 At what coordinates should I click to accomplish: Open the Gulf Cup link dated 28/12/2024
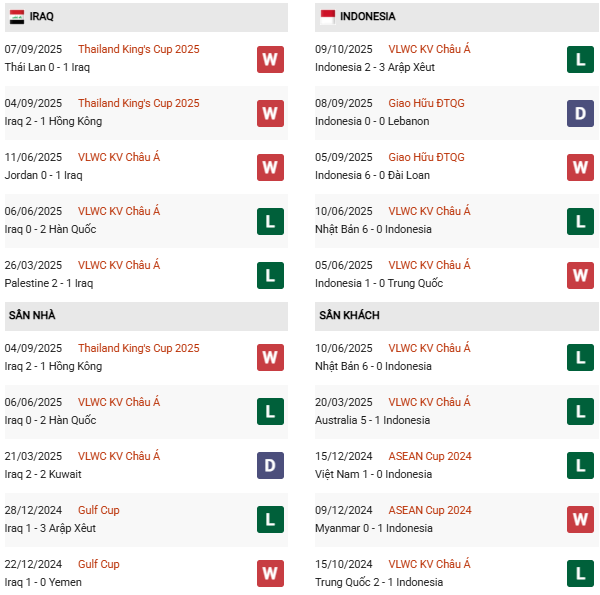click(x=98, y=510)
